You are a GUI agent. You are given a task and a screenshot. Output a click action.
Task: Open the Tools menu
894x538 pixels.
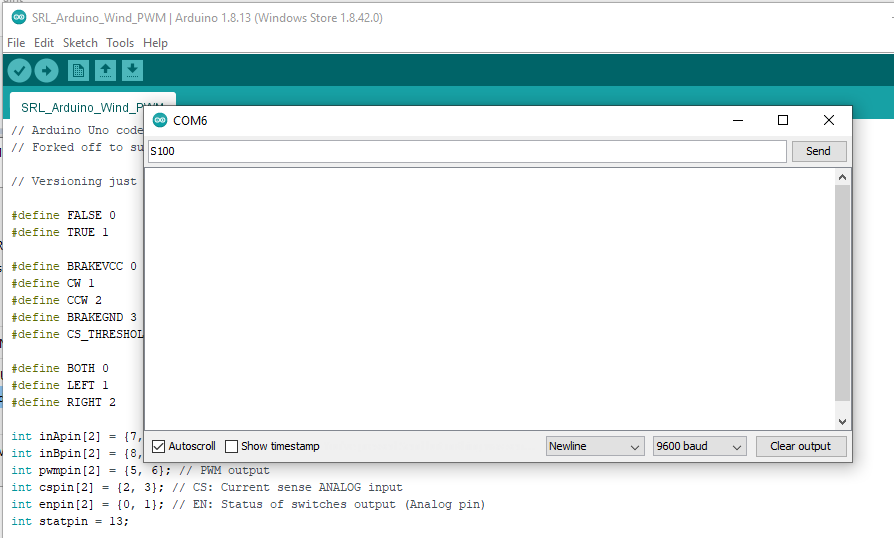coord(120,43)
